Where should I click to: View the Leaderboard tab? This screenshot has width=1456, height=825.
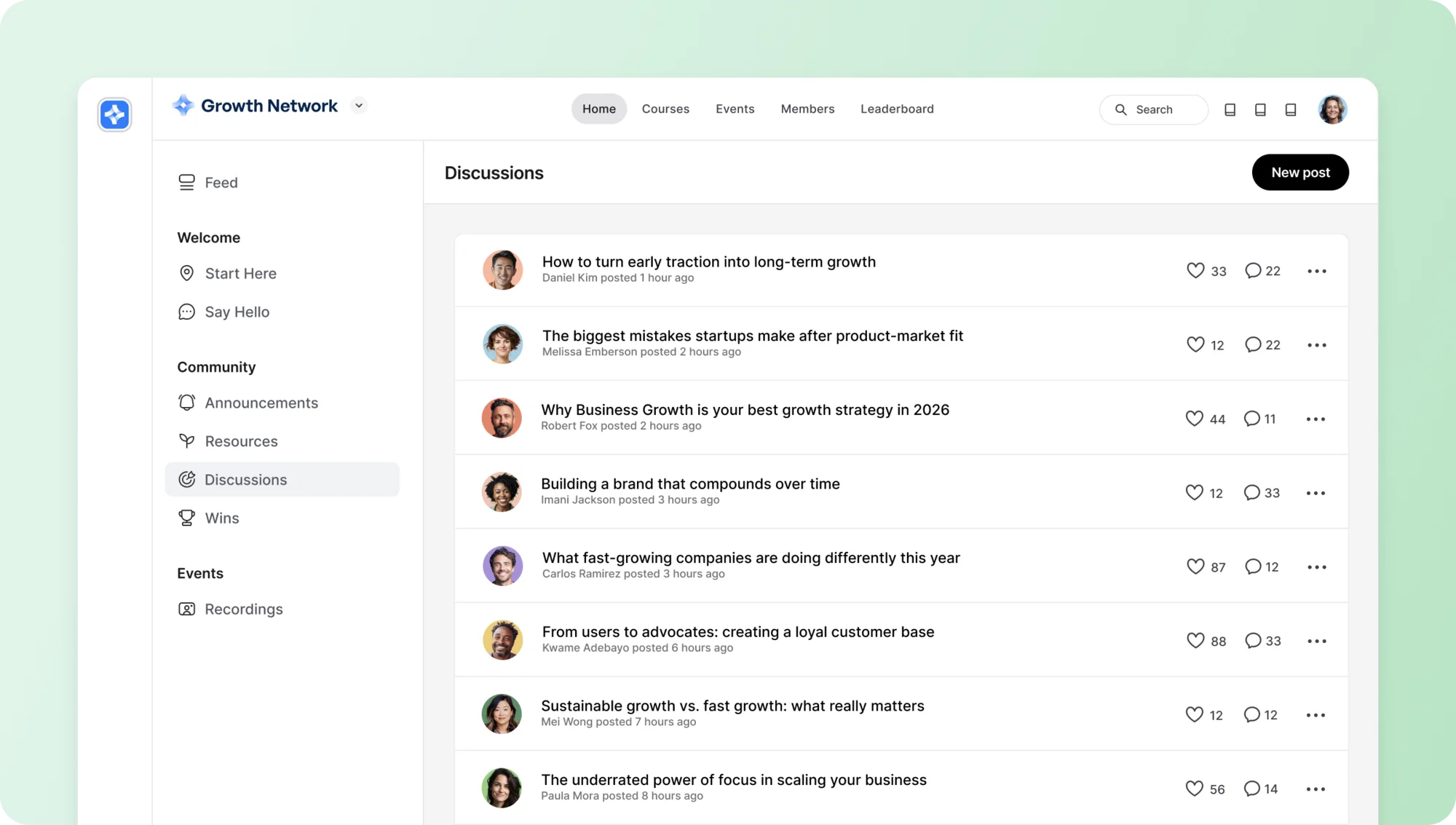pyautogui.click(x=897, y=108)
